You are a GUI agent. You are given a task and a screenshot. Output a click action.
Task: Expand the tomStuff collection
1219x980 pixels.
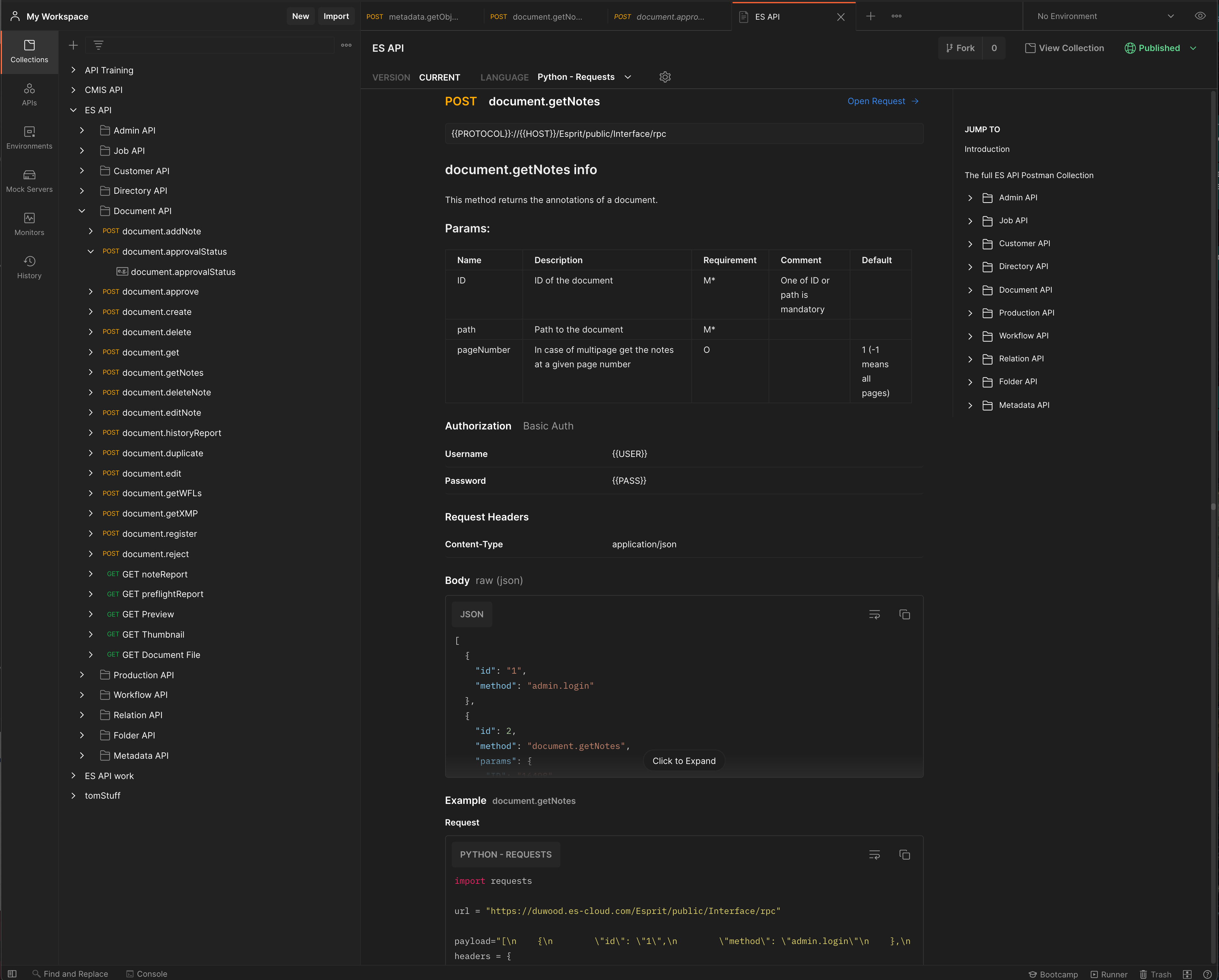73,796
